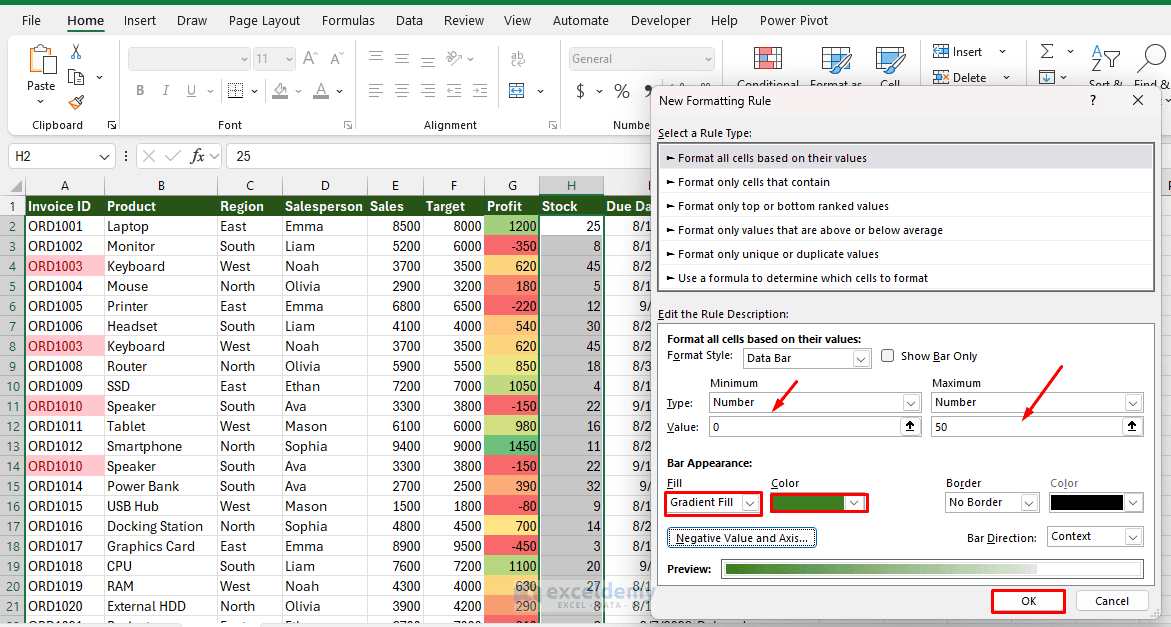Click Decrease Font Size icon
Screen dimensions: 1171x627
(x=337, y=58)
